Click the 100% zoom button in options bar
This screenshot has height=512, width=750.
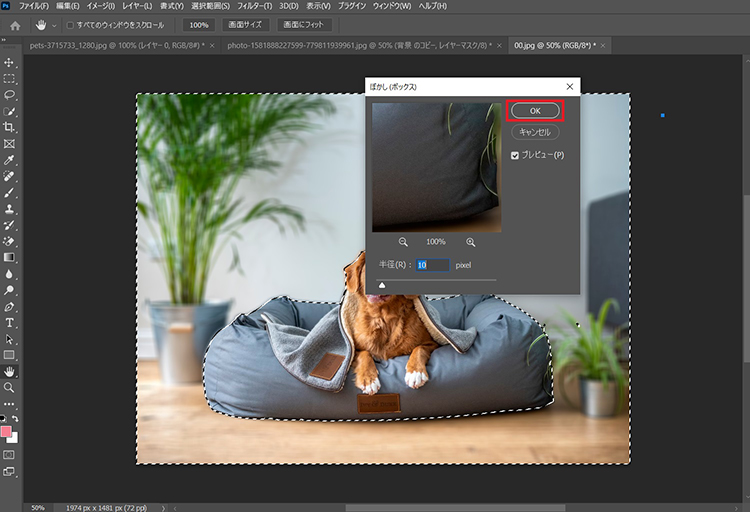tap(199, 25)
